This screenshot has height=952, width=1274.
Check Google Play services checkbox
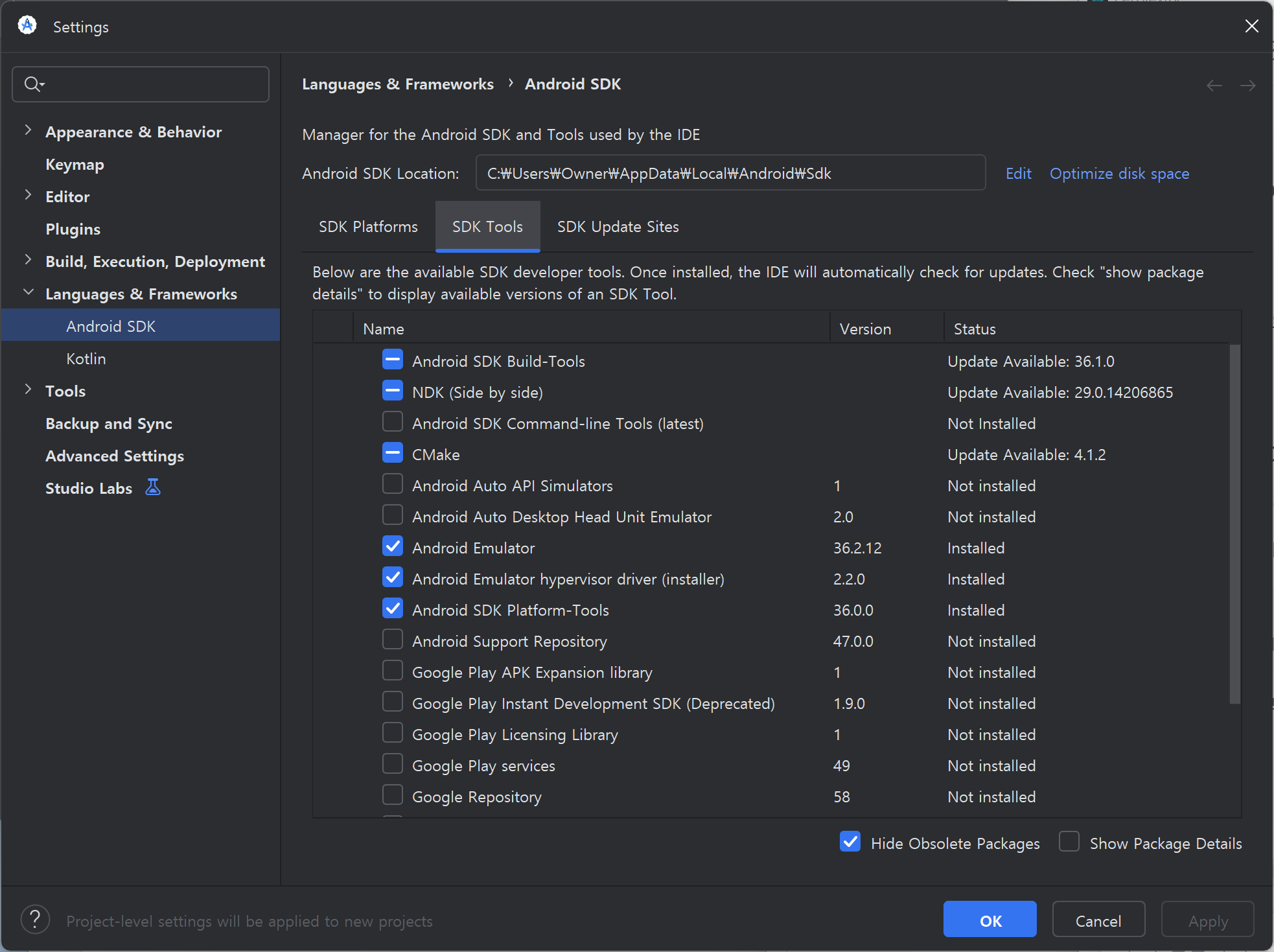(393, 764)
